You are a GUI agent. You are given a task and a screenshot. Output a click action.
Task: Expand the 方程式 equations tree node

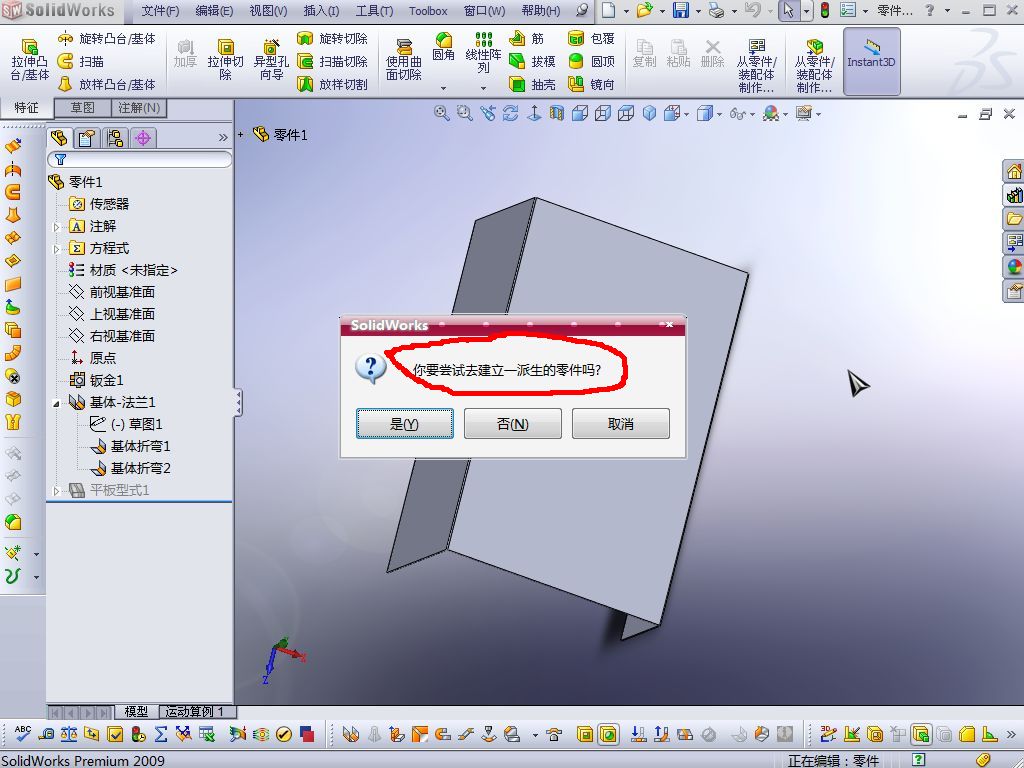[x=57, y=249]
